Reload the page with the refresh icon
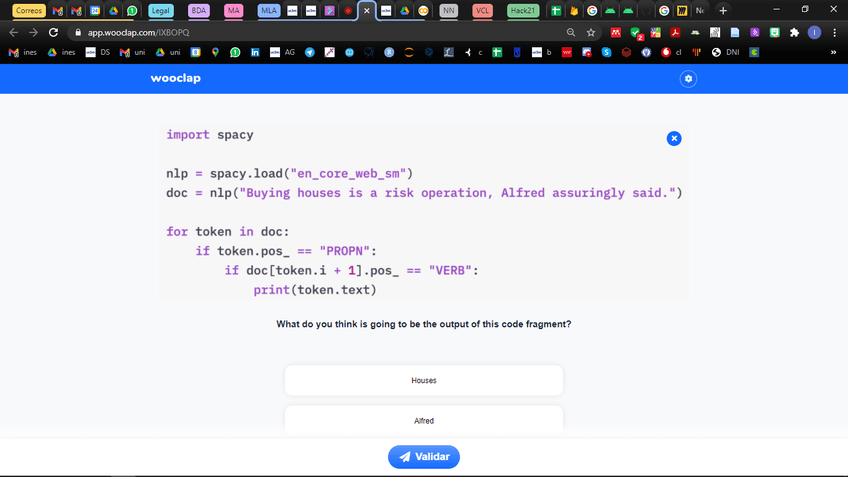Image resolution: width=848 pixels, height=477 pixels. [x=54, y=32]
